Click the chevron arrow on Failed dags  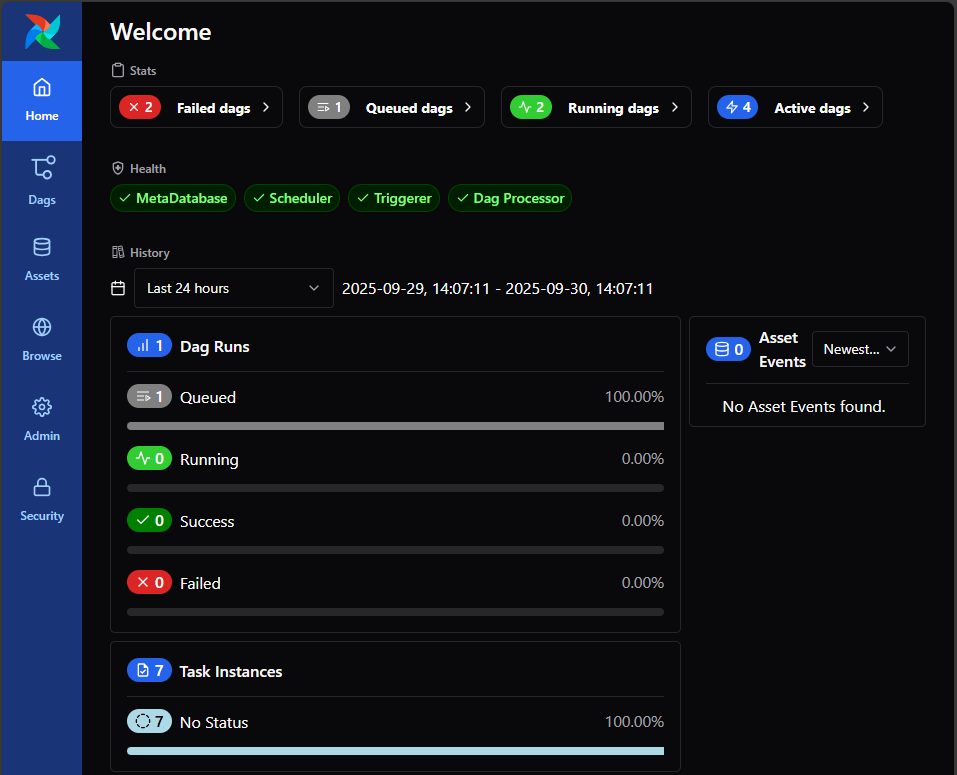266,107
